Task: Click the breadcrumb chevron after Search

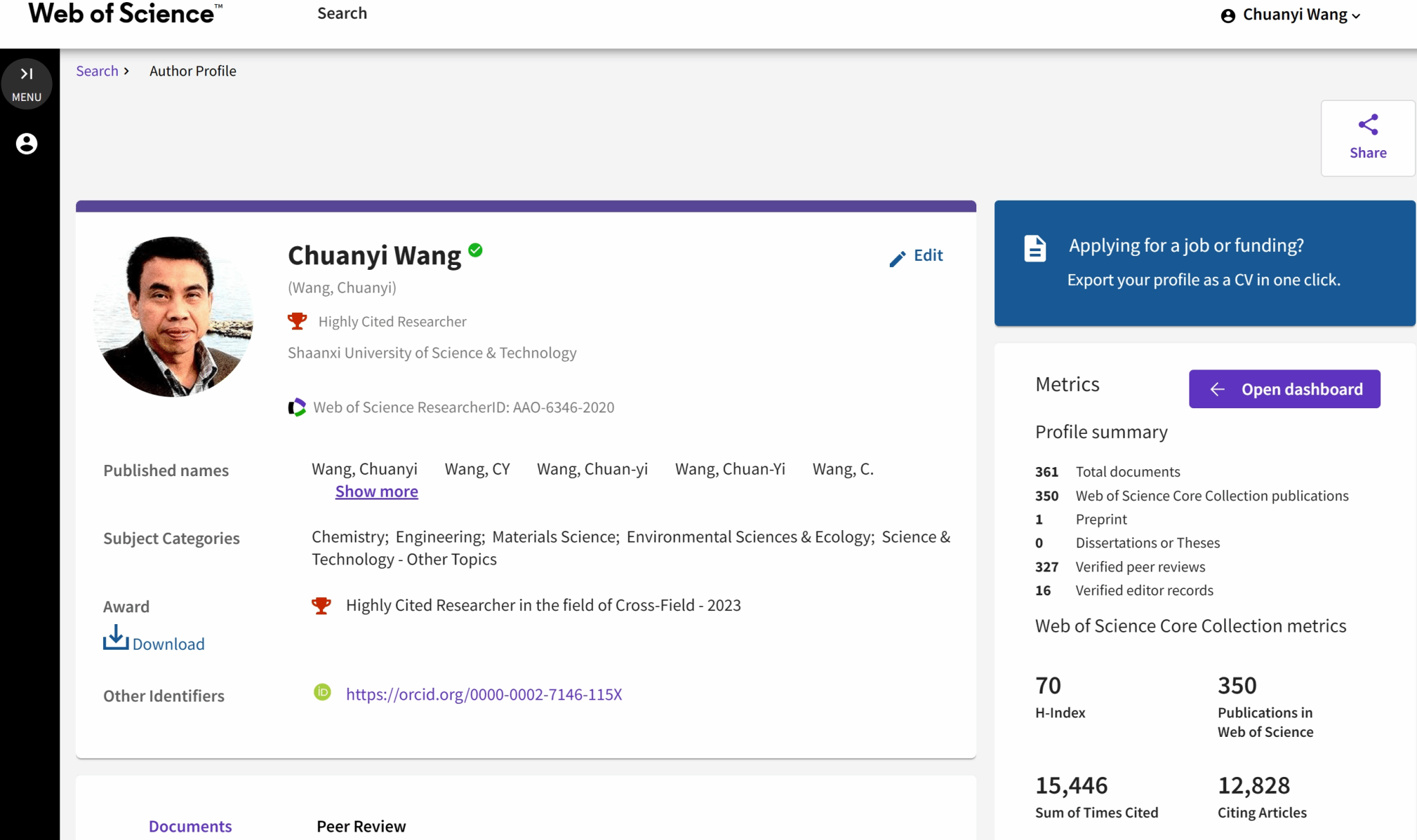Action: coord(127,71)
